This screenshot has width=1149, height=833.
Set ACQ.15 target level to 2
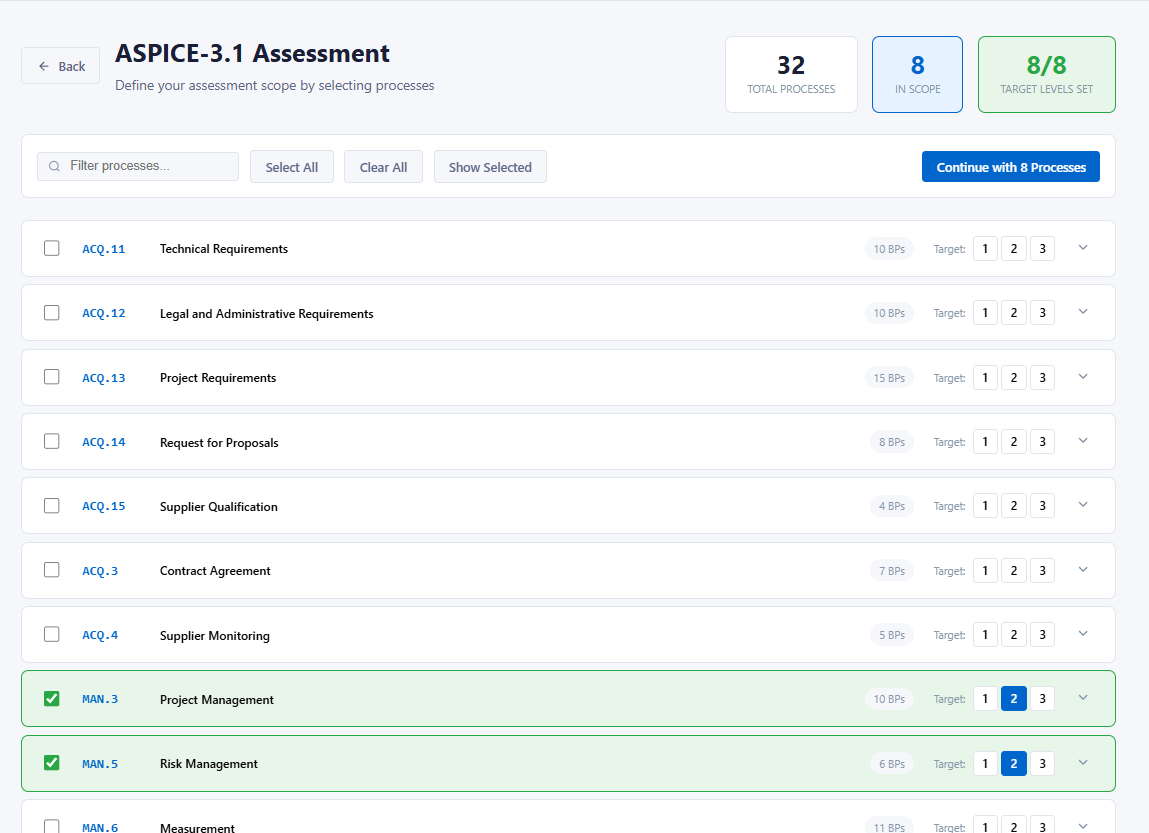[1013, 506]
